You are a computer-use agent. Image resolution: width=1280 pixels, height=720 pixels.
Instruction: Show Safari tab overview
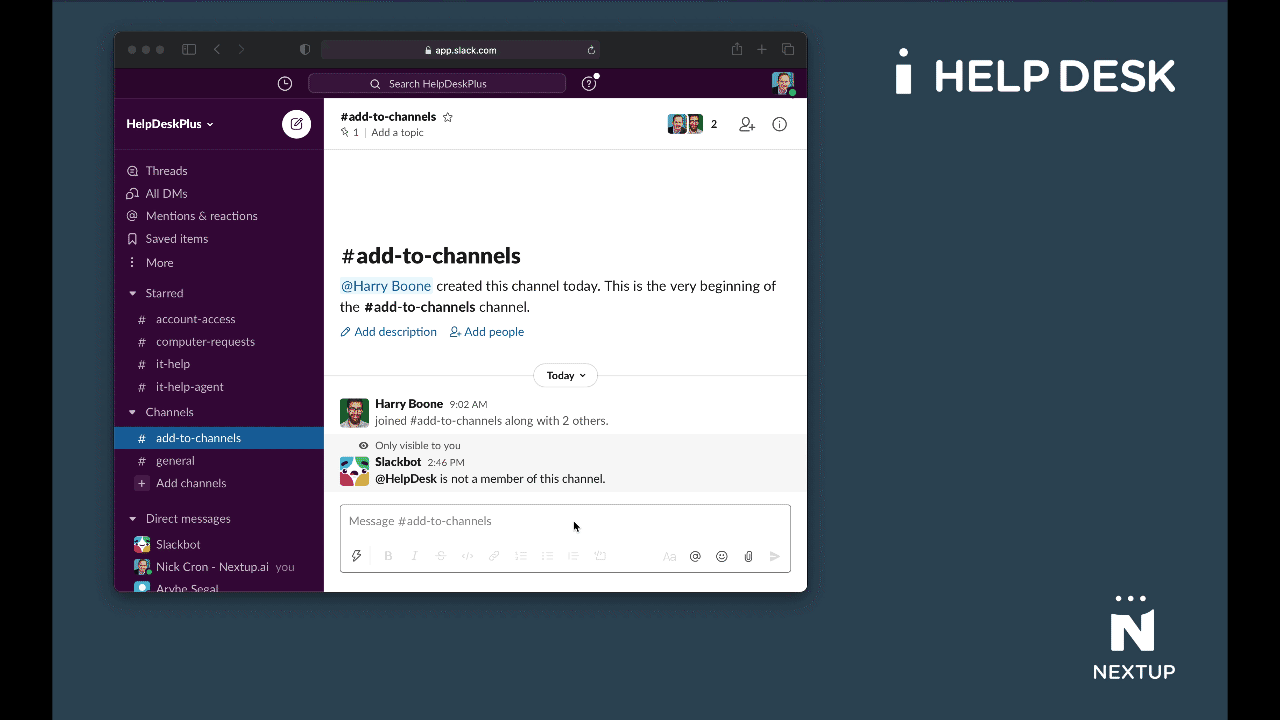click(x=788, y=50)
